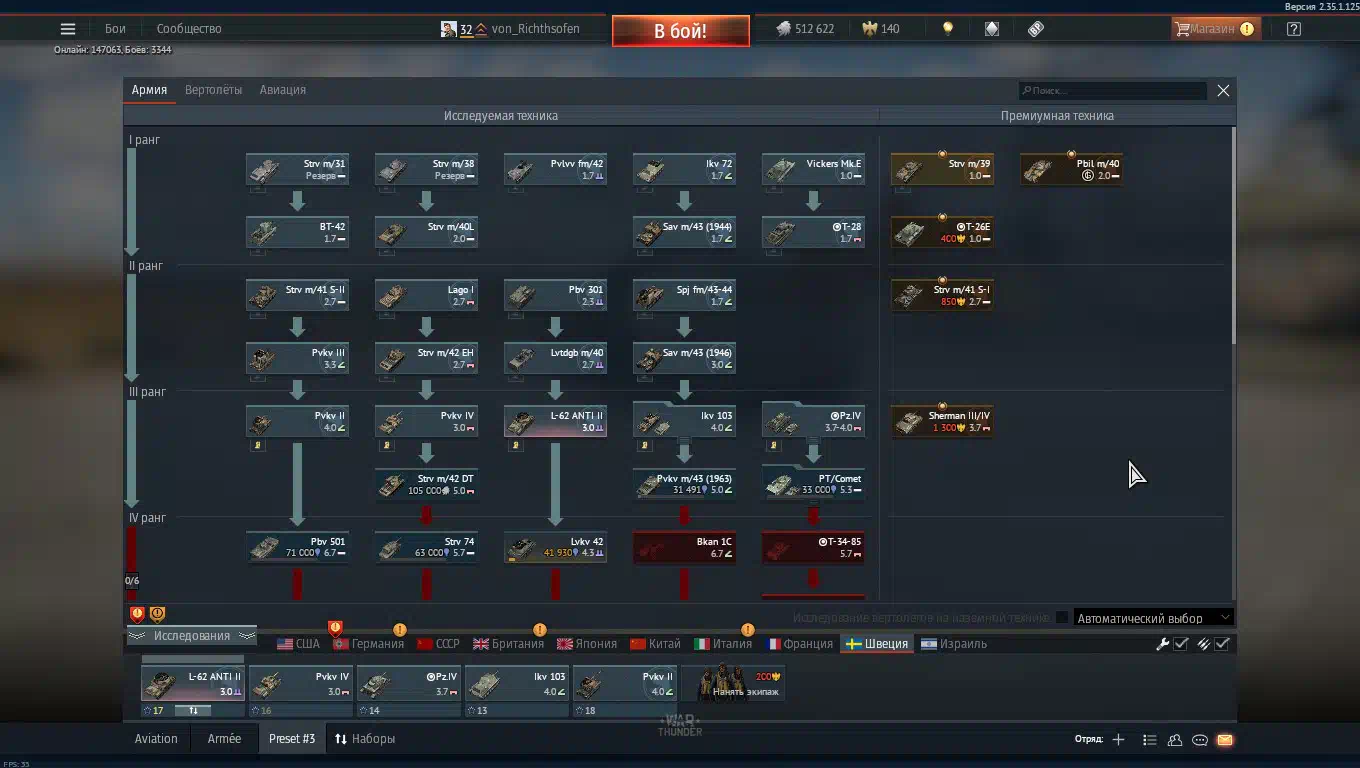Open the Battle Pass ticket icon
The height and width of the screenshot is (768, 1360).
click(1036, 29)
